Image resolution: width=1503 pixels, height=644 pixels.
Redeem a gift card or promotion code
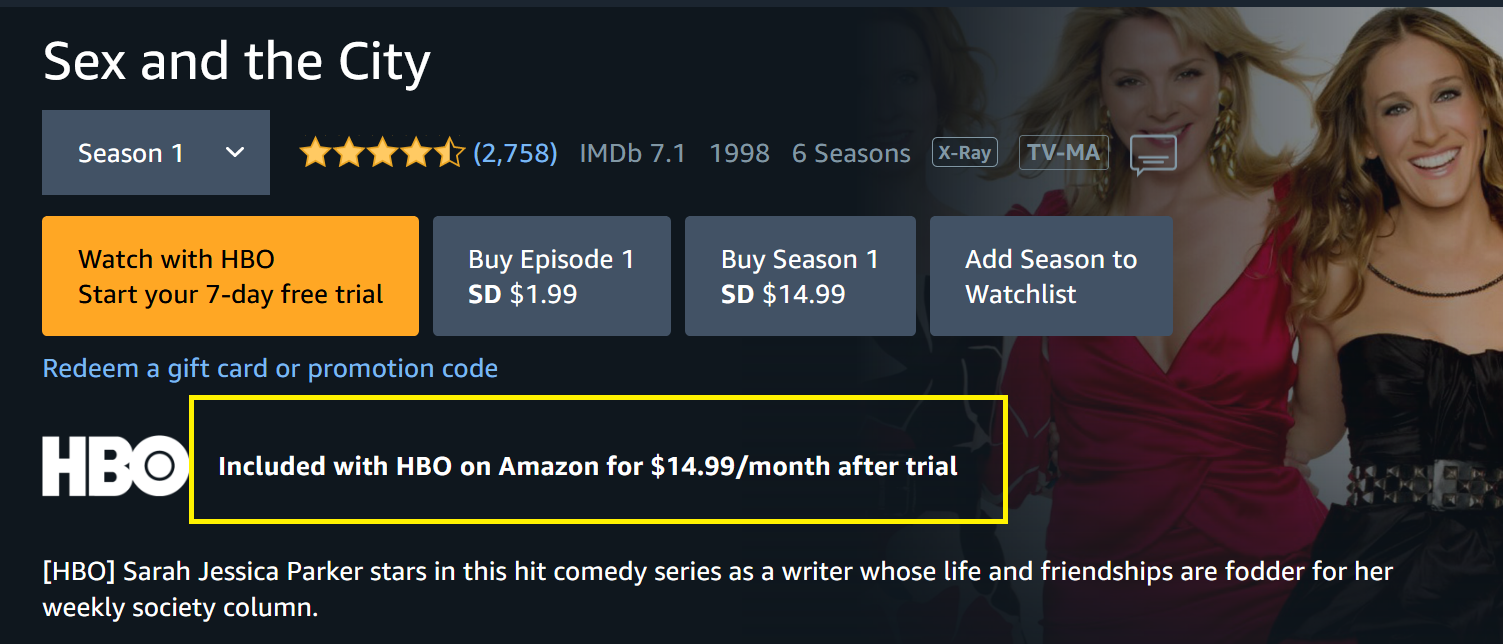coord(270,368)
